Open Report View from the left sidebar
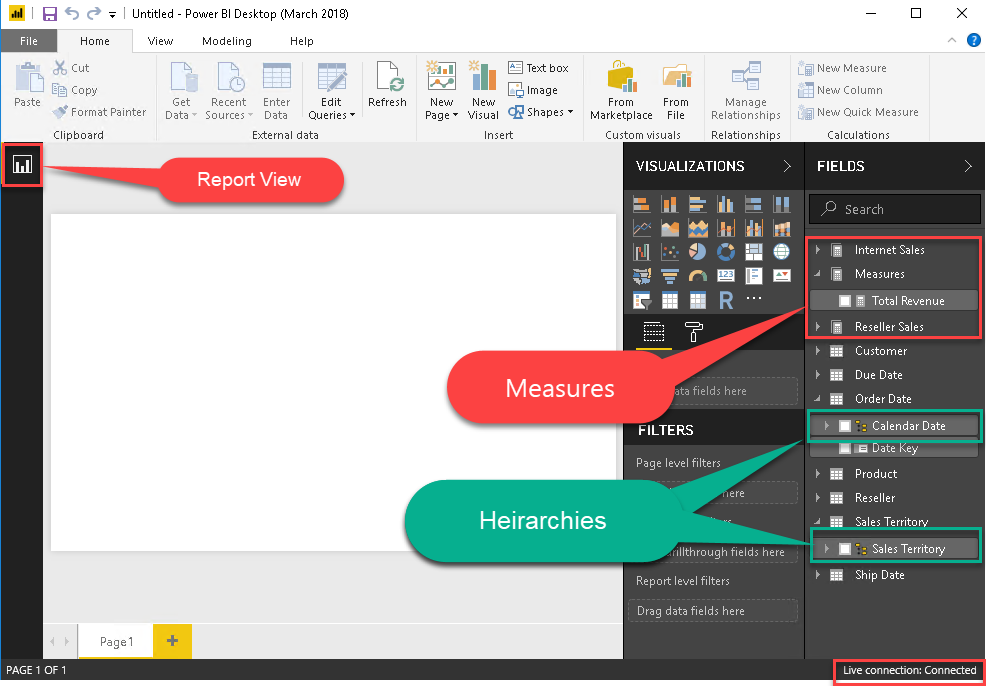The width and height of the screenshot is (986, 686). tap(22, 164)
